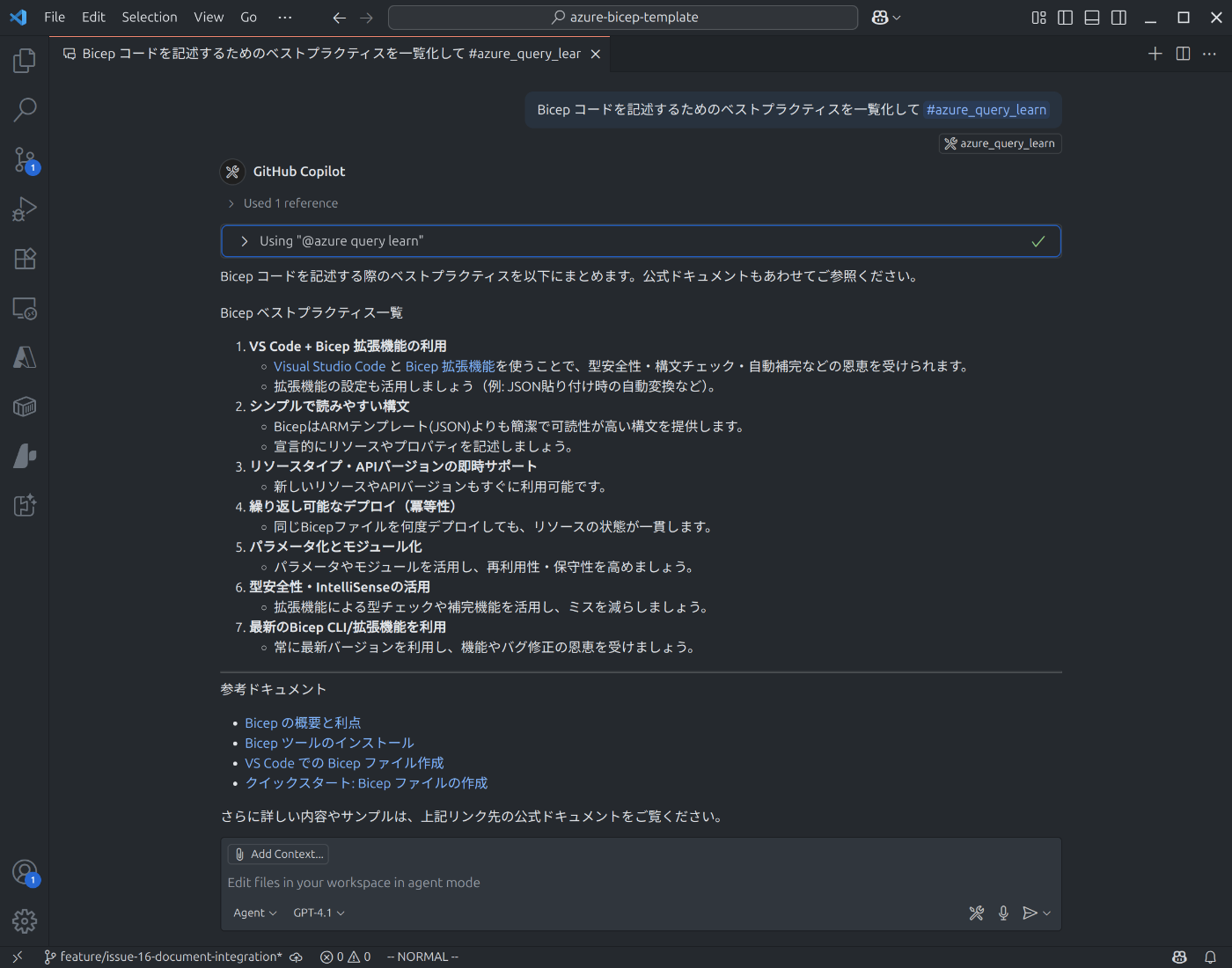Open the overflow menu ellipsis in menu bar
The image size is (1232, 968).
[x=284, y=18]
